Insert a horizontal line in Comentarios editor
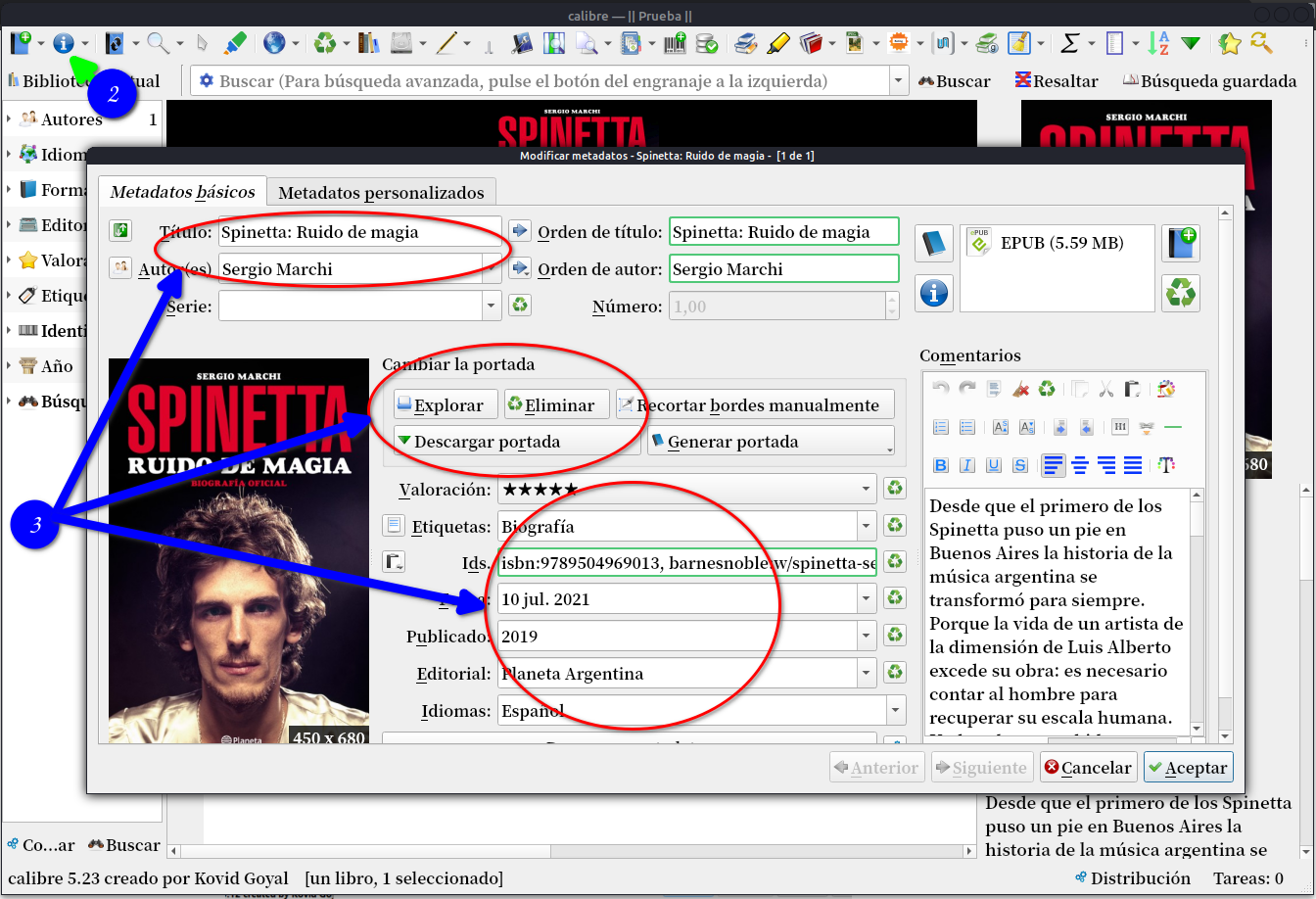1316x899 pixels. tap(1172, 427)
